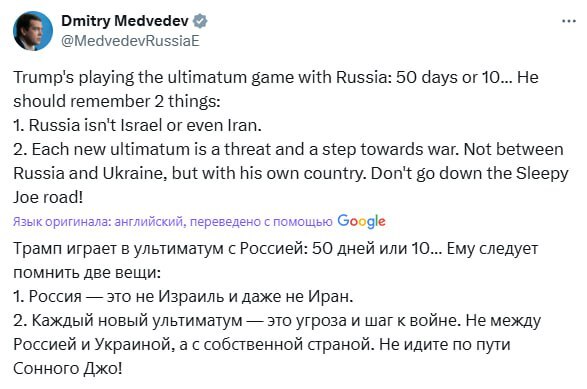
Task: Click the 'помнить две вещи:' line
Action: 87,273
